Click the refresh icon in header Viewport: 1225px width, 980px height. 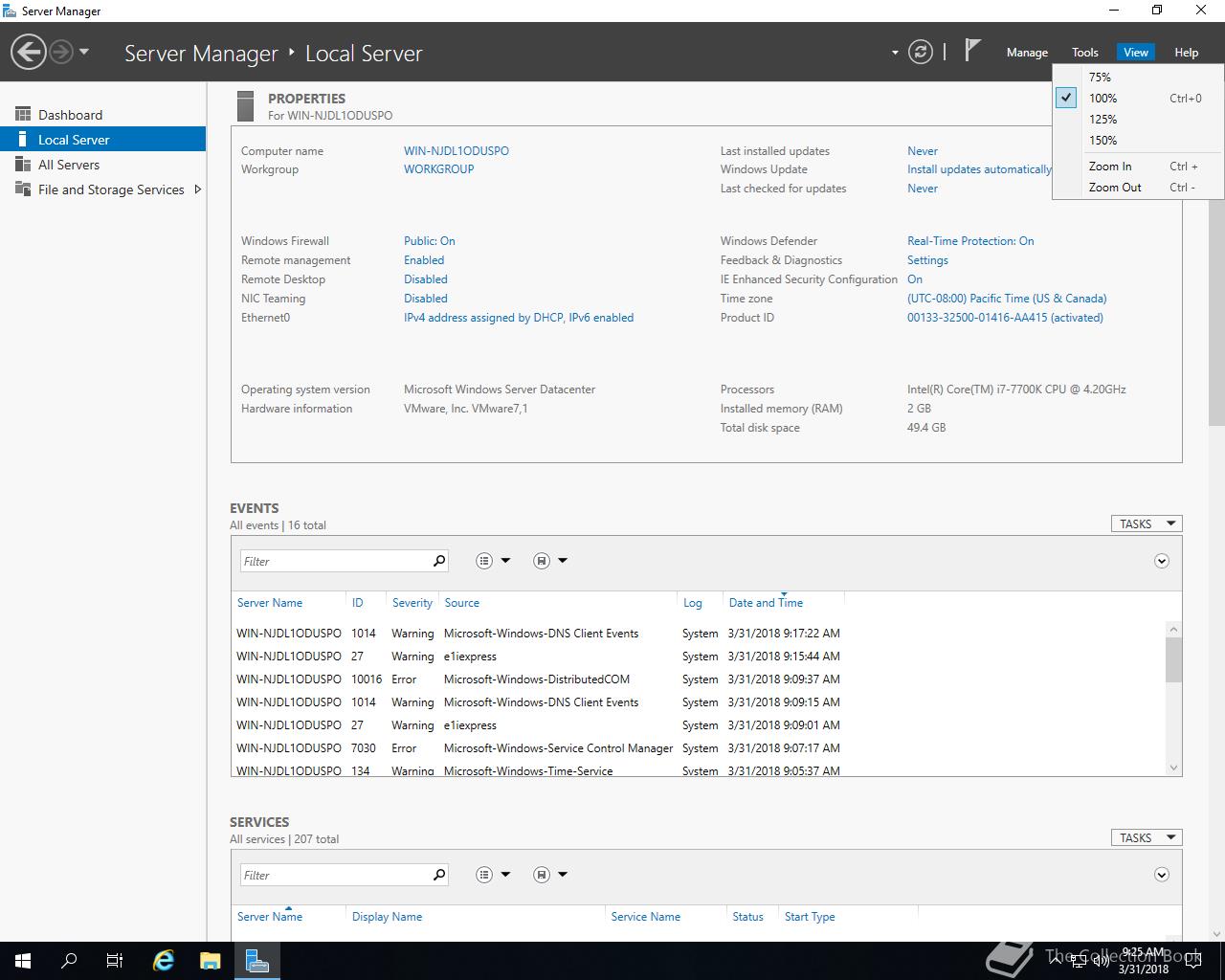click(921, 52)
